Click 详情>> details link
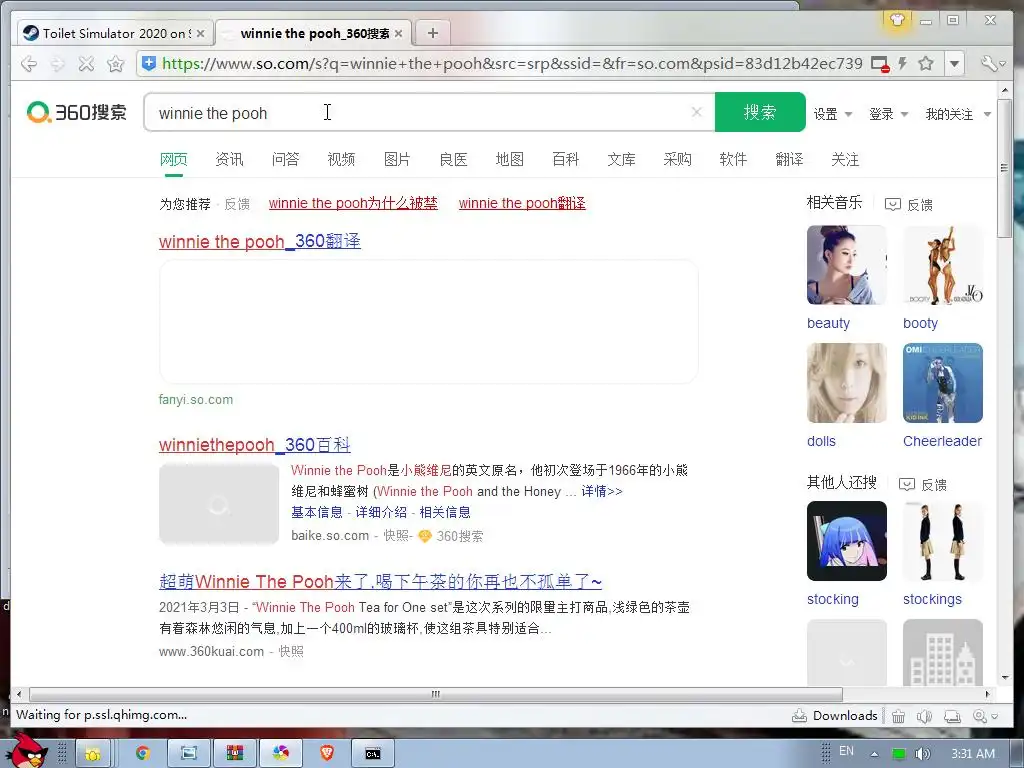 pyautogui.click(x=602, y=491)
